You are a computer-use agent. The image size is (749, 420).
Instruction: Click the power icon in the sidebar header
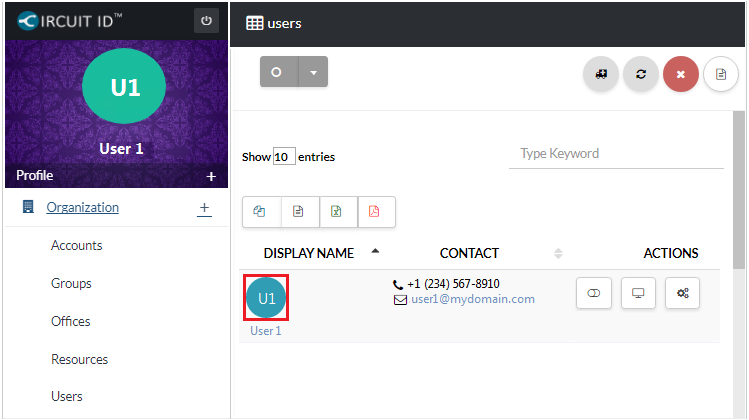tap(206, 21)
